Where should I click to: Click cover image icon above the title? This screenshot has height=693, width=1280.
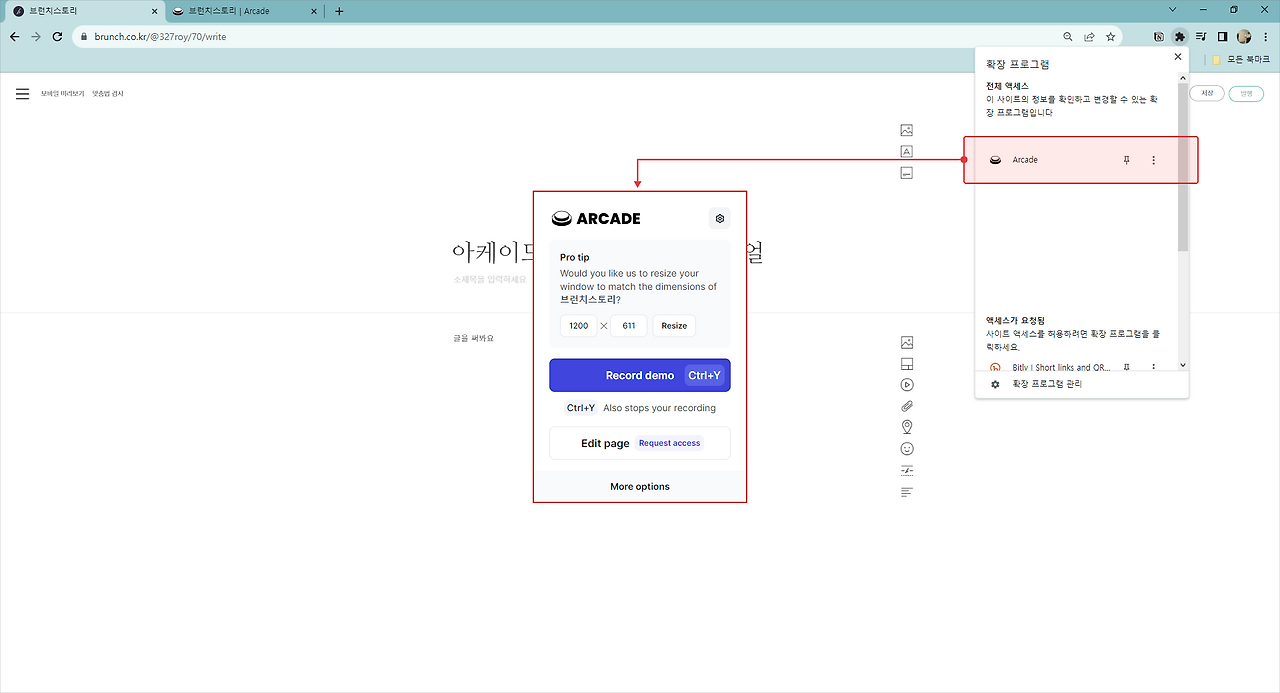pyautogui.click(x=907, y=130)
